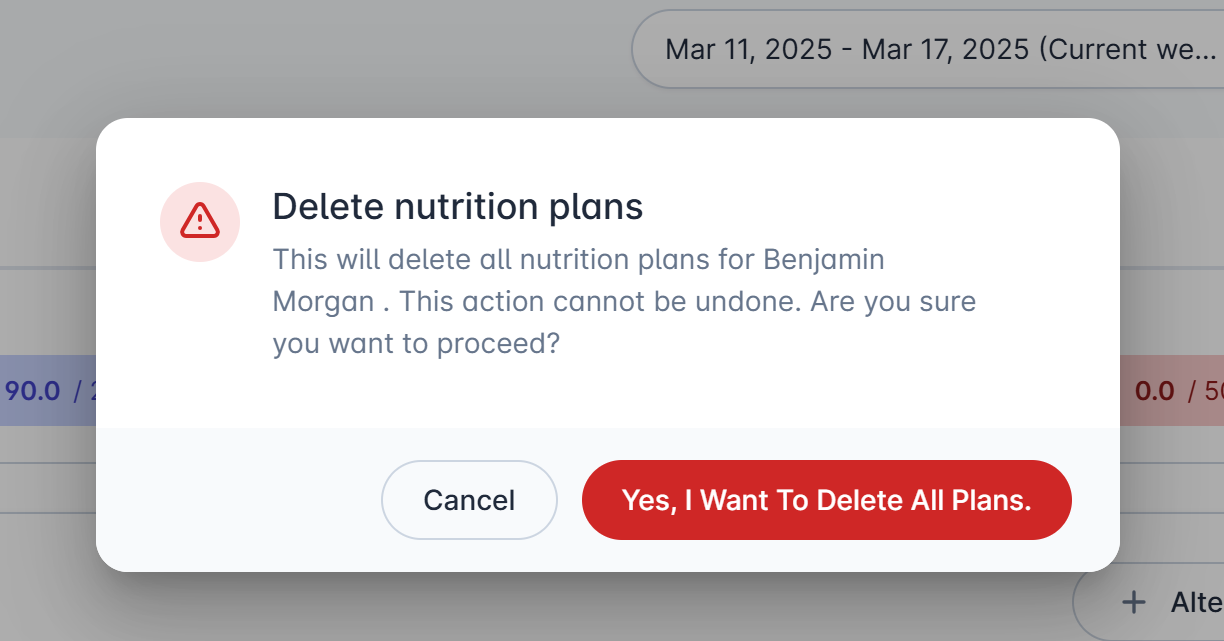Click "you want to proceed?" question text
Viewport: 1224px width, 641px height.
[416, 344]
